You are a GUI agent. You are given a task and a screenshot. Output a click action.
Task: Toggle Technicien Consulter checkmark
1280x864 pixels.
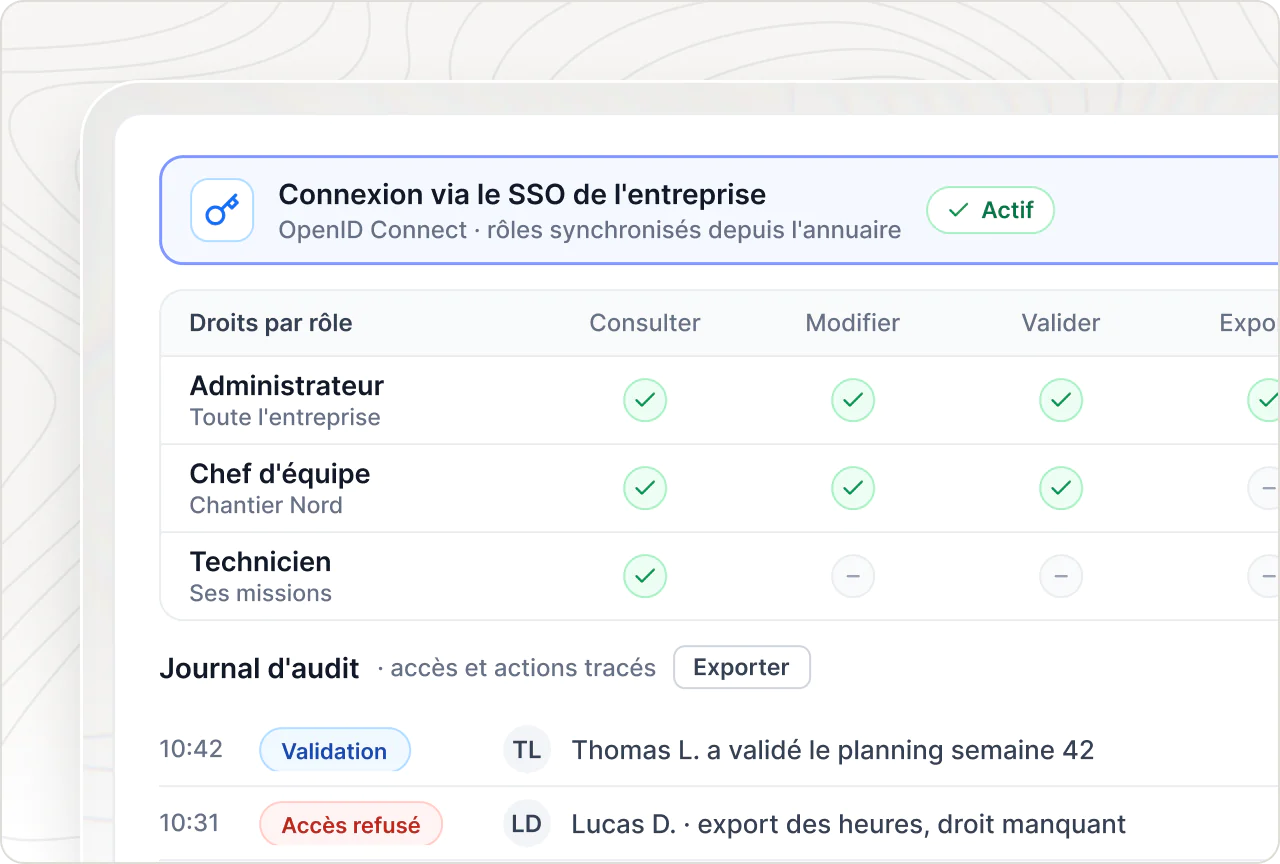(645, 576)
